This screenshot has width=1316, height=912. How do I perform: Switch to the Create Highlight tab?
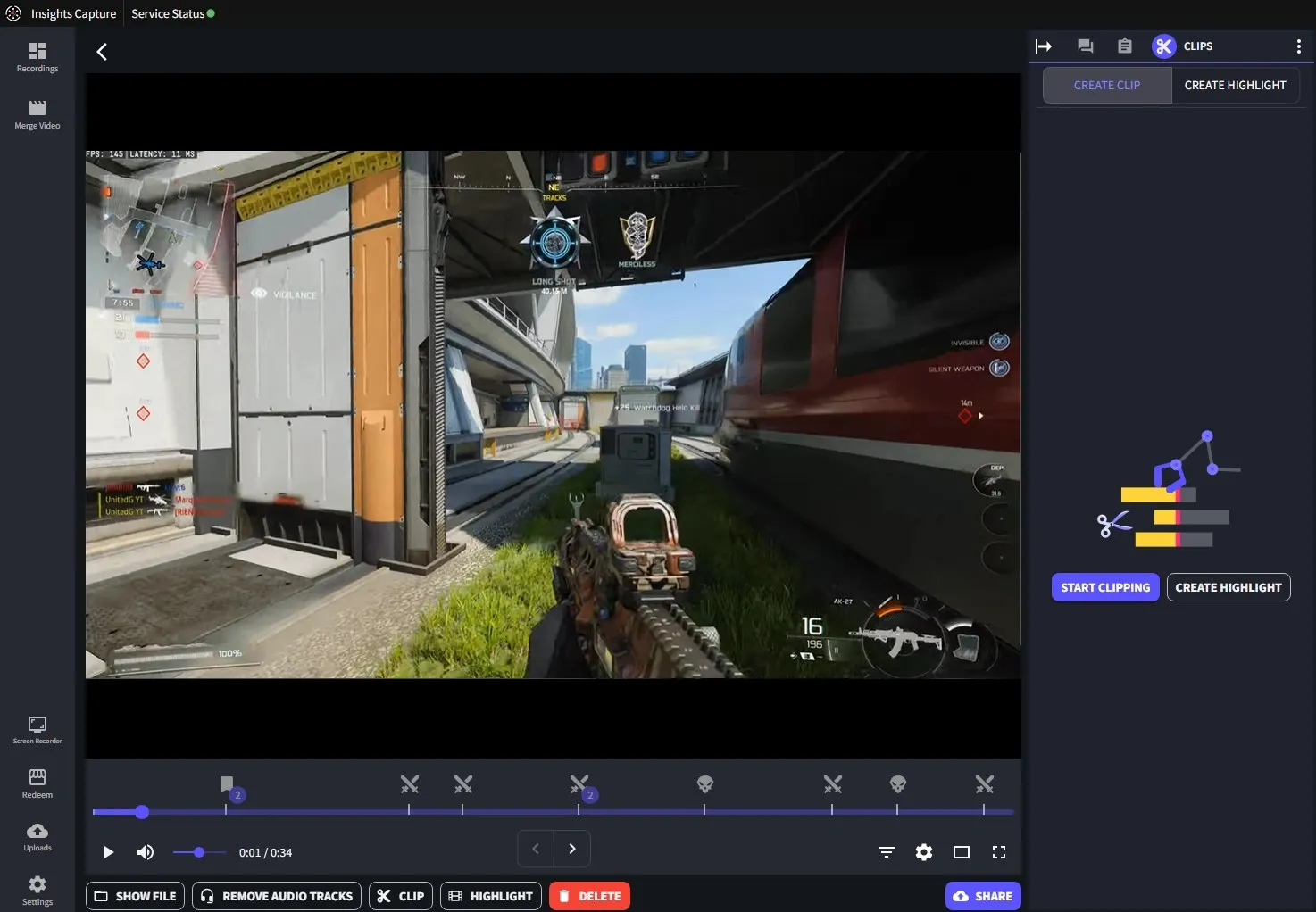(1235, 86)
